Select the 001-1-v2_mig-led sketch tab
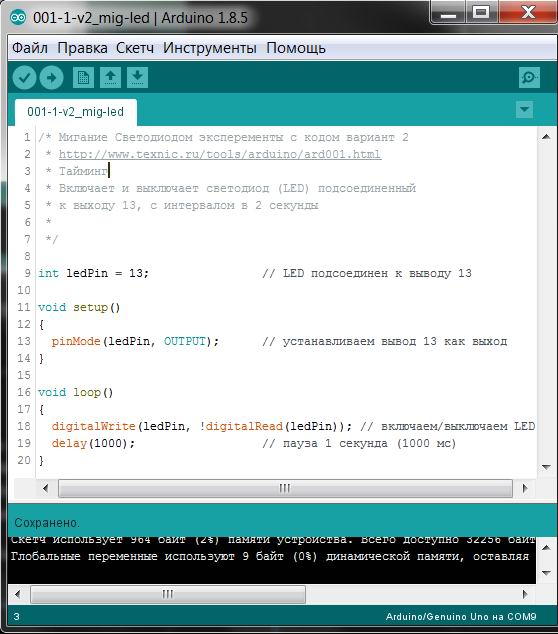The width and height of the screenshot is (558, 634). pyautogui.click(x=76, y=112)
